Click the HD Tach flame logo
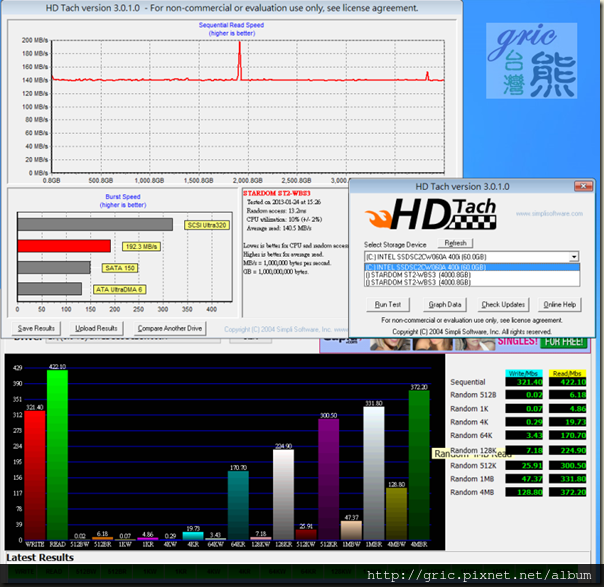The height and width of the screenshot is (587, 604). coord(430,214)
